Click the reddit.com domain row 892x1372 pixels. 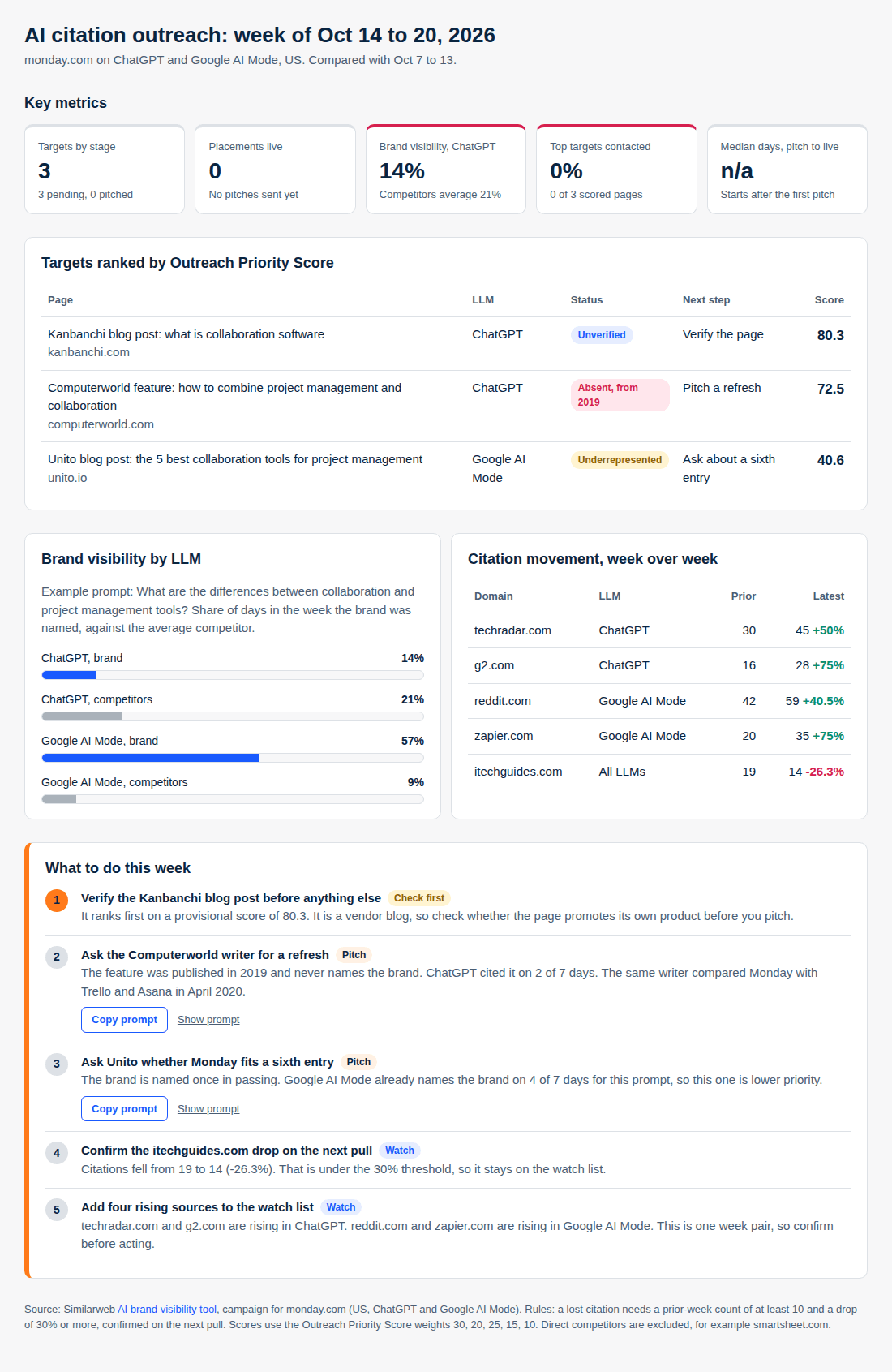point(659,701)
